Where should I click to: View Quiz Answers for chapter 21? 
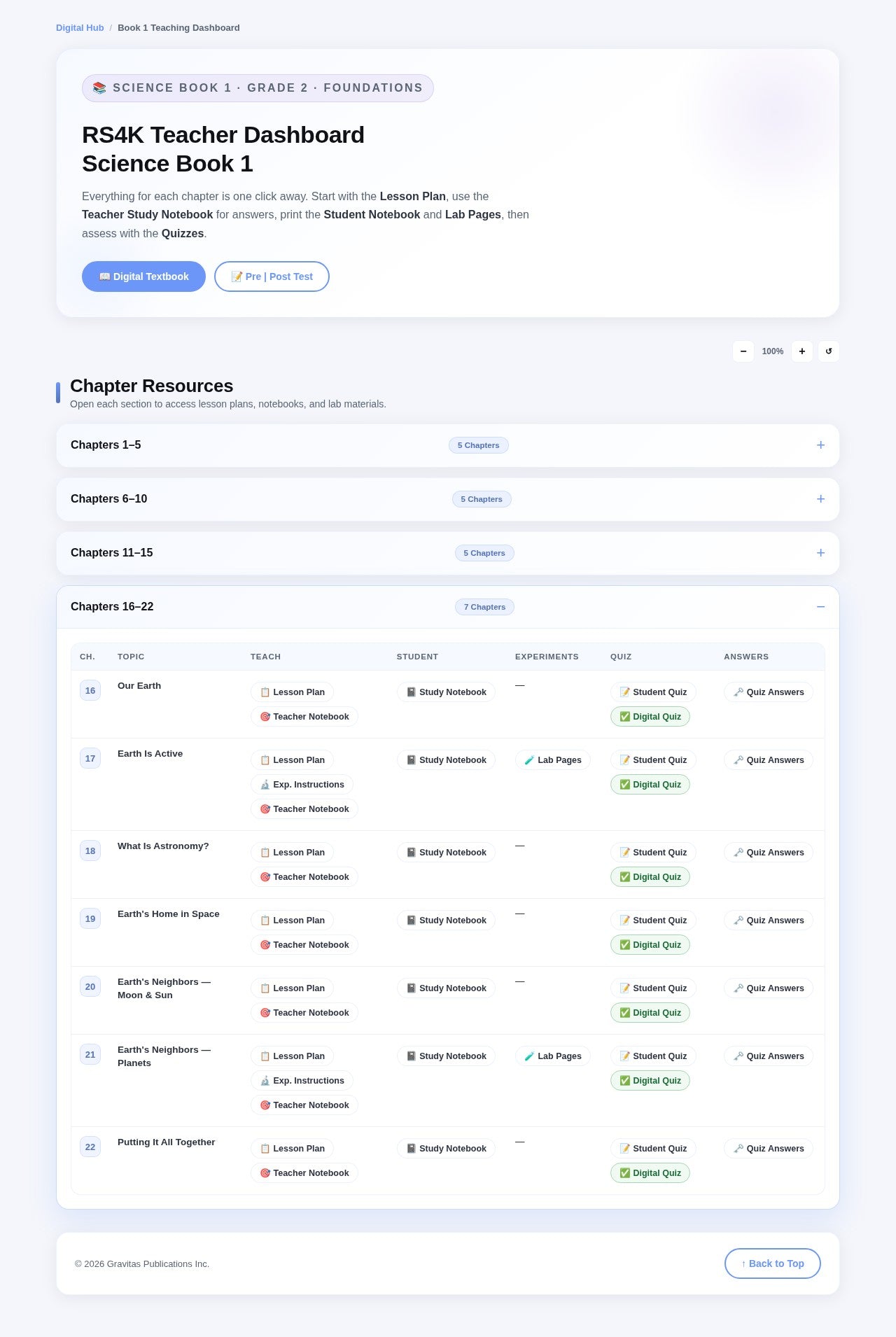pyautogui.click(x=769, y=1056)
